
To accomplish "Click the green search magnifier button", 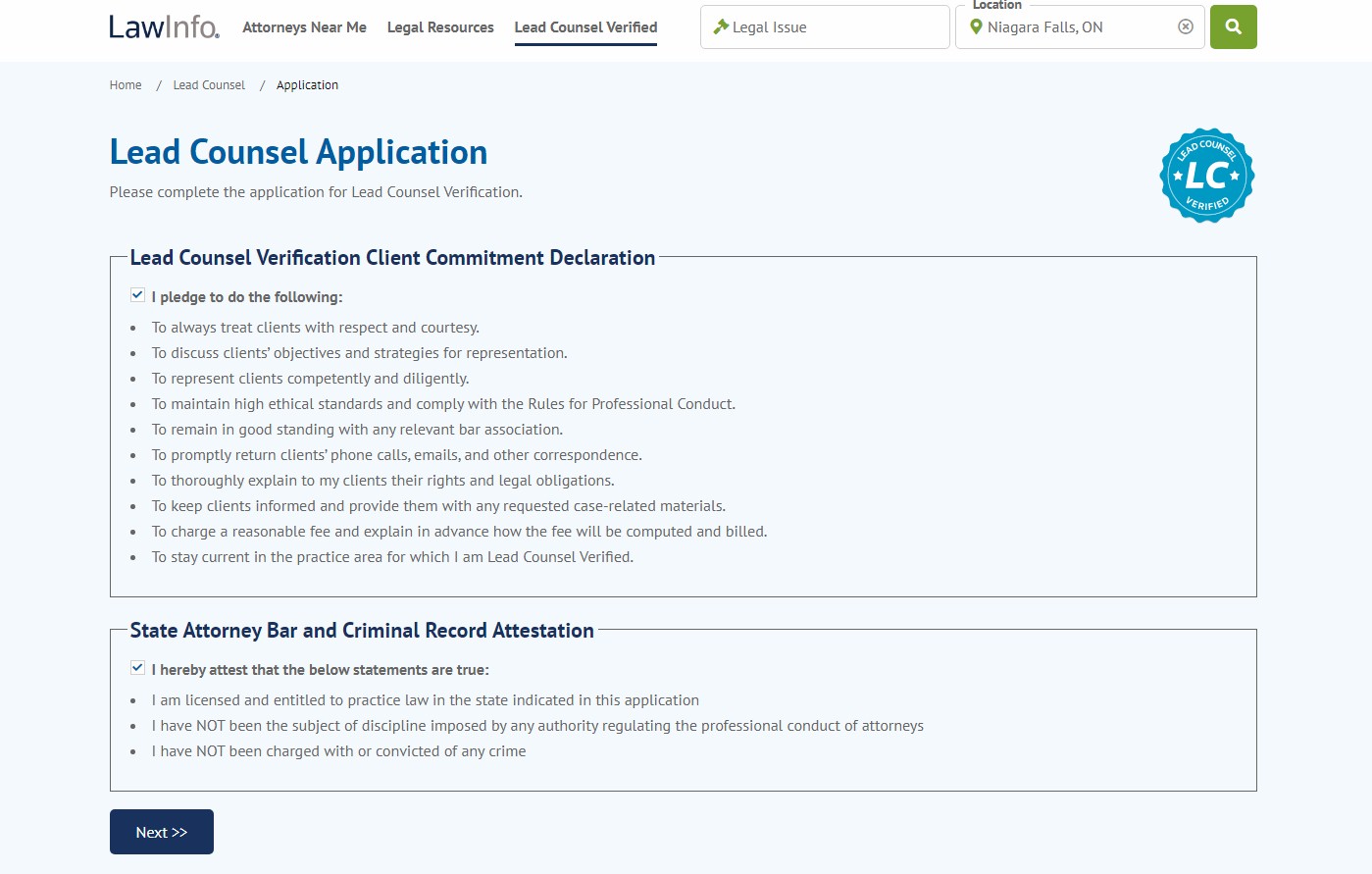I will (1233, 26).
